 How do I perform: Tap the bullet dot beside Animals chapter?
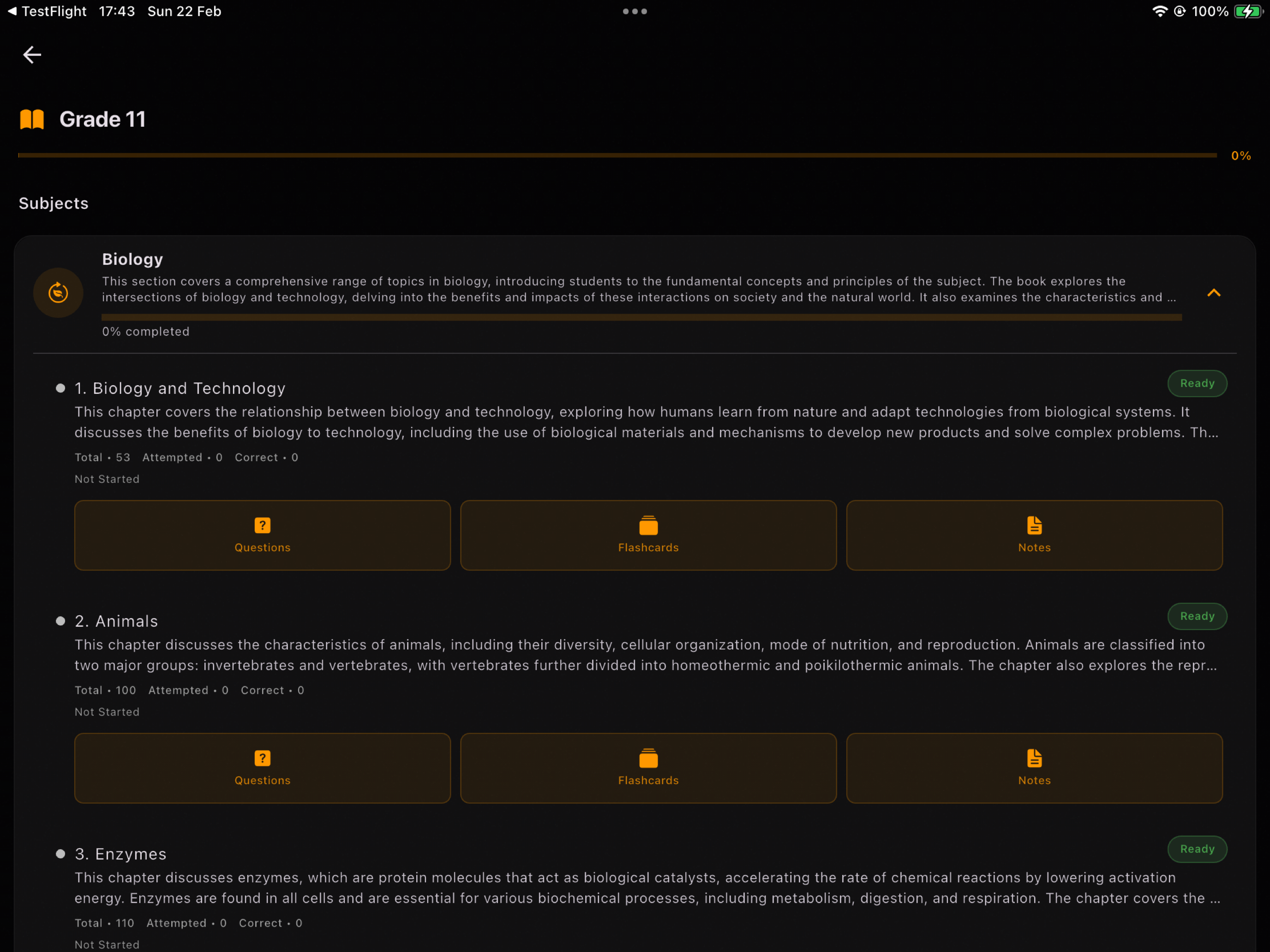(x=60, y=621)
